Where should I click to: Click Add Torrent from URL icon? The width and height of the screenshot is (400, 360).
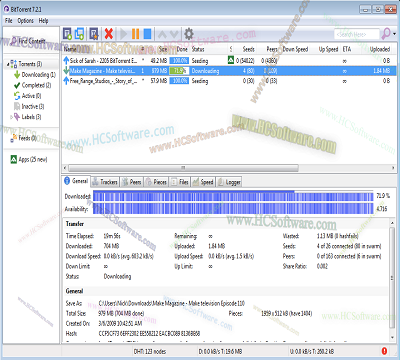coord(79,34)
